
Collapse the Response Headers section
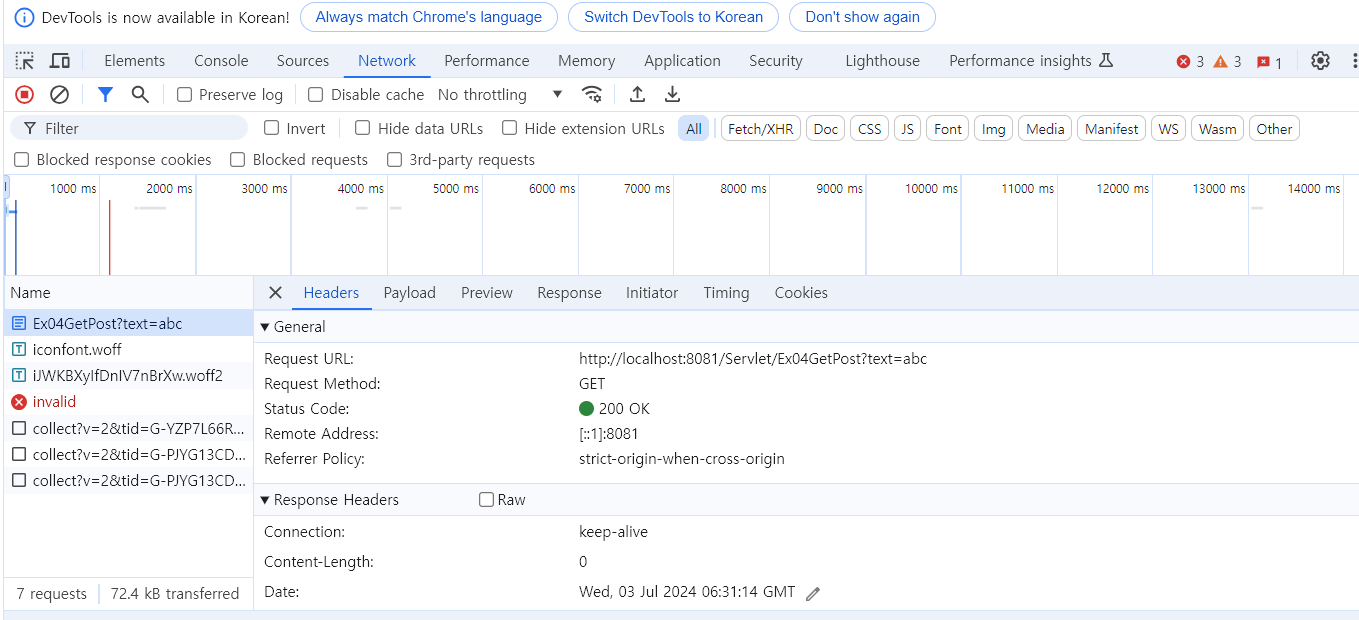tap(265, 500)
